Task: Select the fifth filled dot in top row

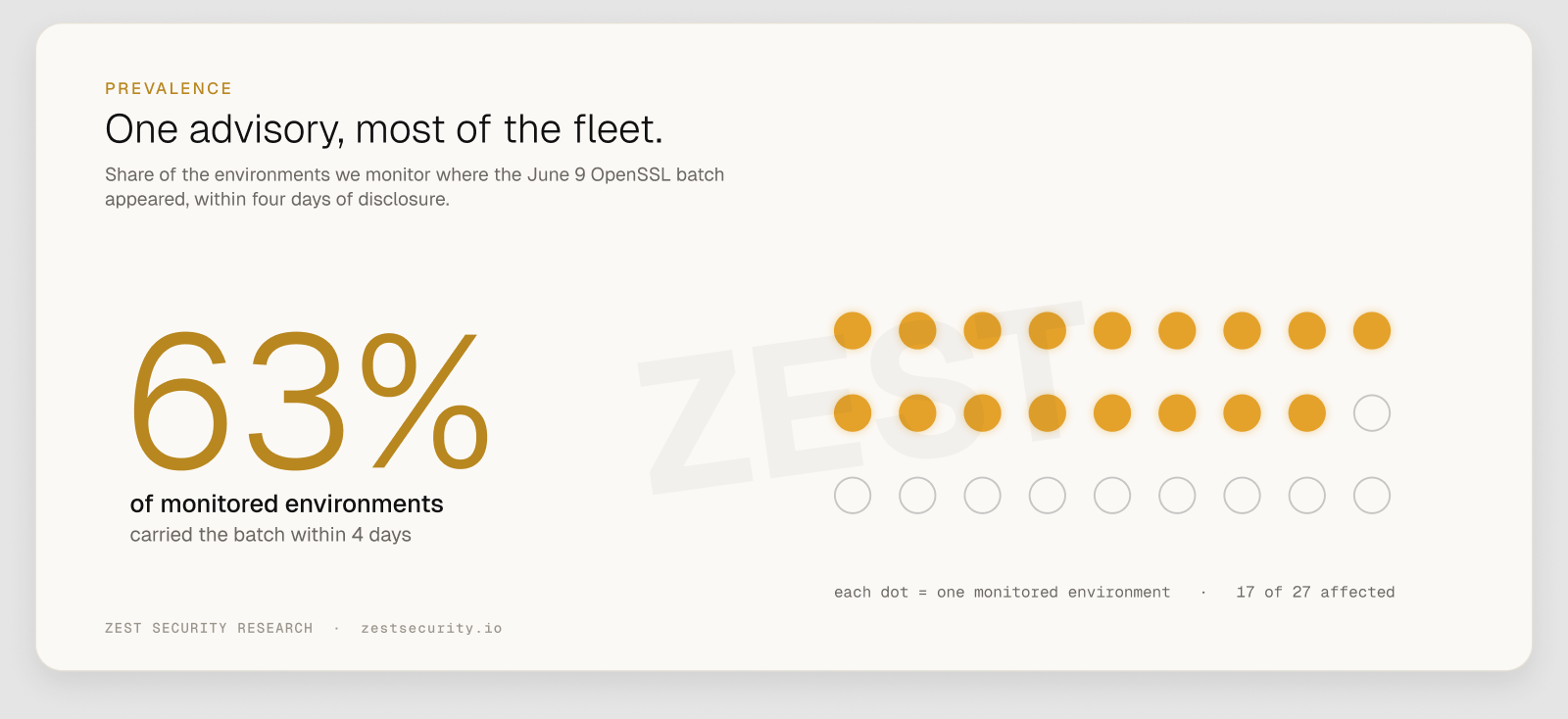Action: (1112, 331)
